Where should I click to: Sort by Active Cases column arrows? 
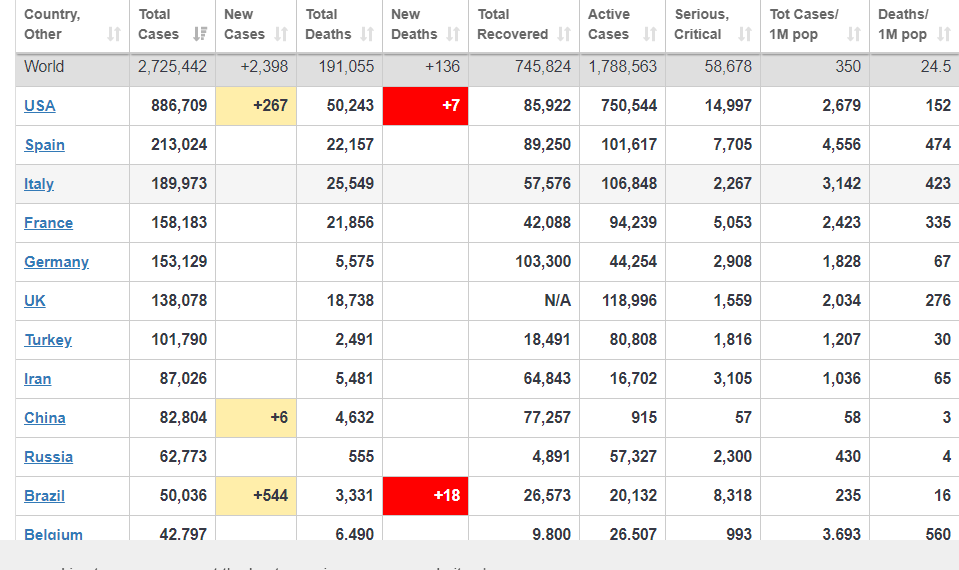(x=650, y=34)
